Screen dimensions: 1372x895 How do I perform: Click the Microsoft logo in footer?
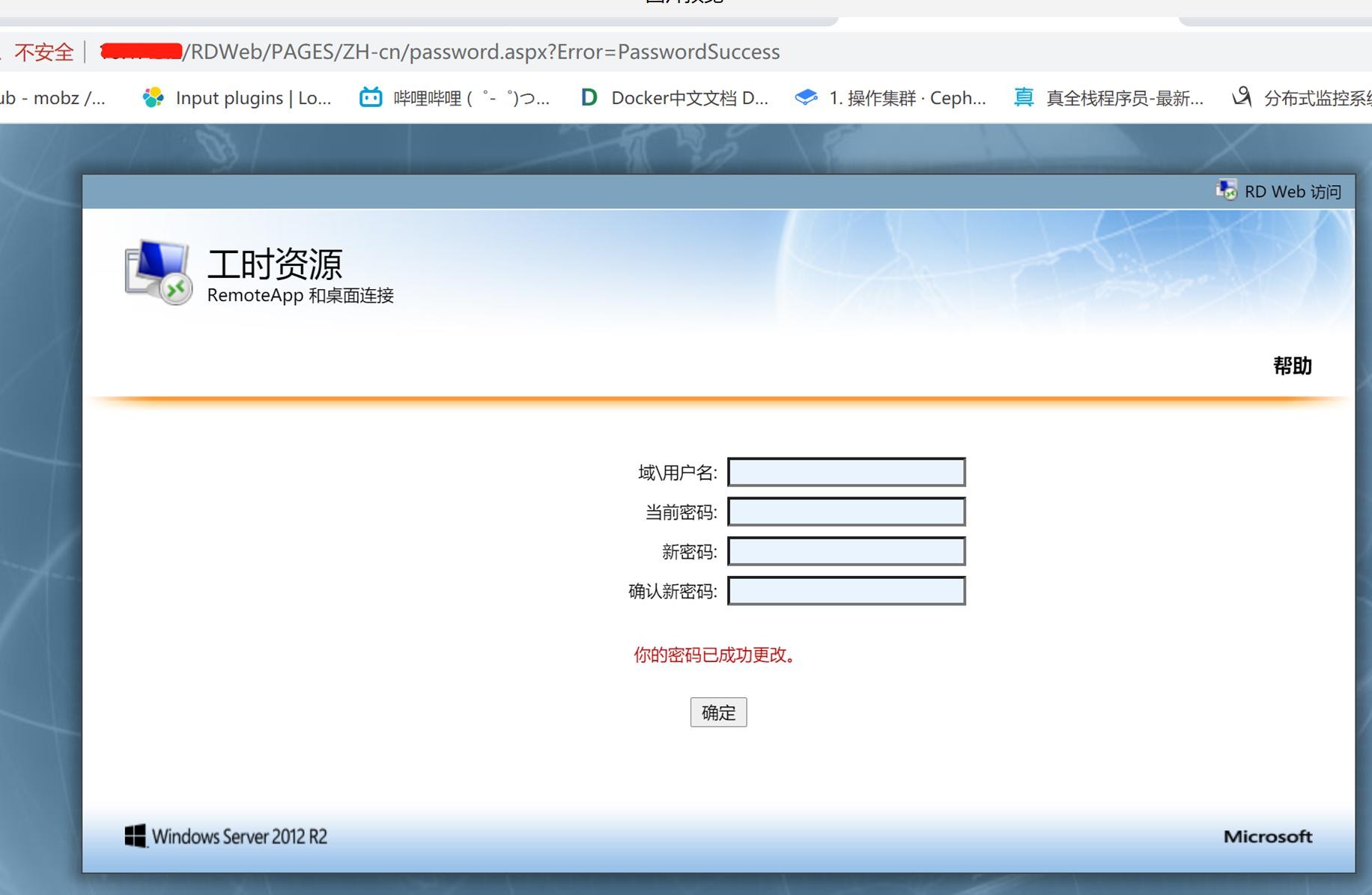1267,837
